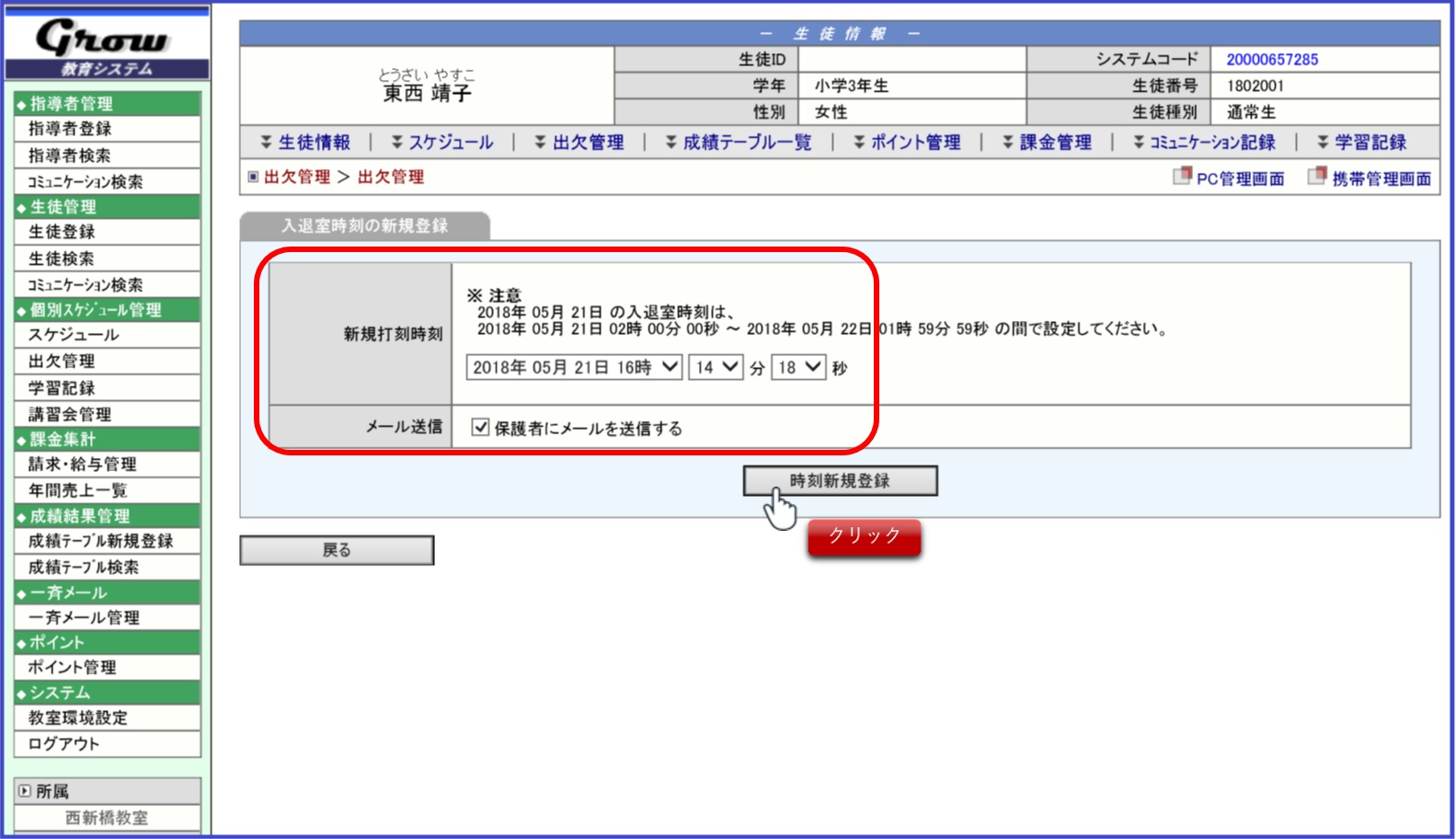Viewport: 1456px width, 839px height.
Task: Click the double-arrow icon beside 課金管理
Action: point(1008,142)
